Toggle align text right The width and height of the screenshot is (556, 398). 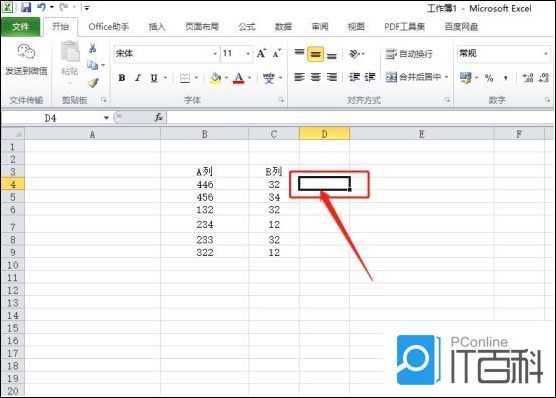[332, 77]
